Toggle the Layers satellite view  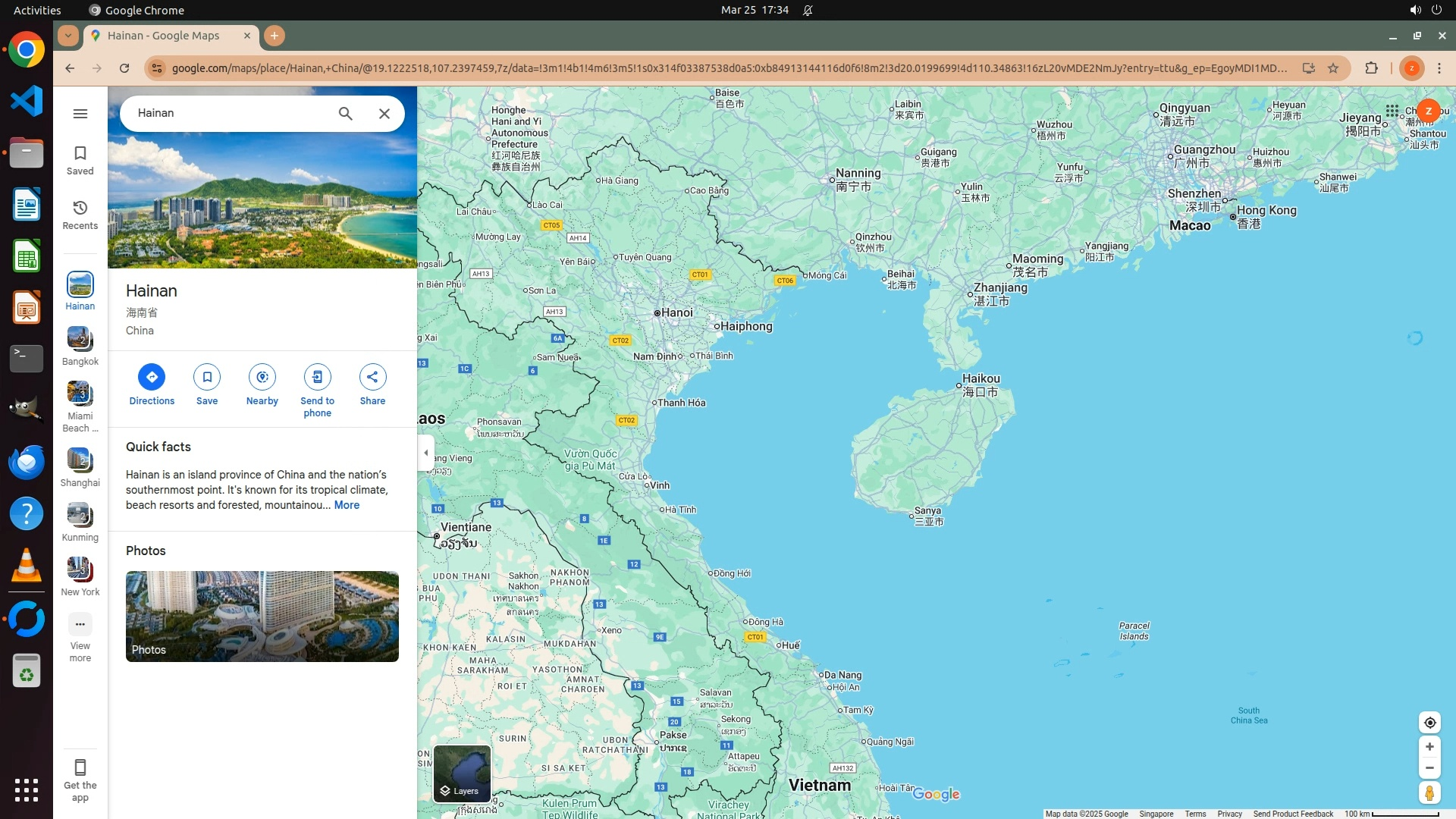coord(462,773)
